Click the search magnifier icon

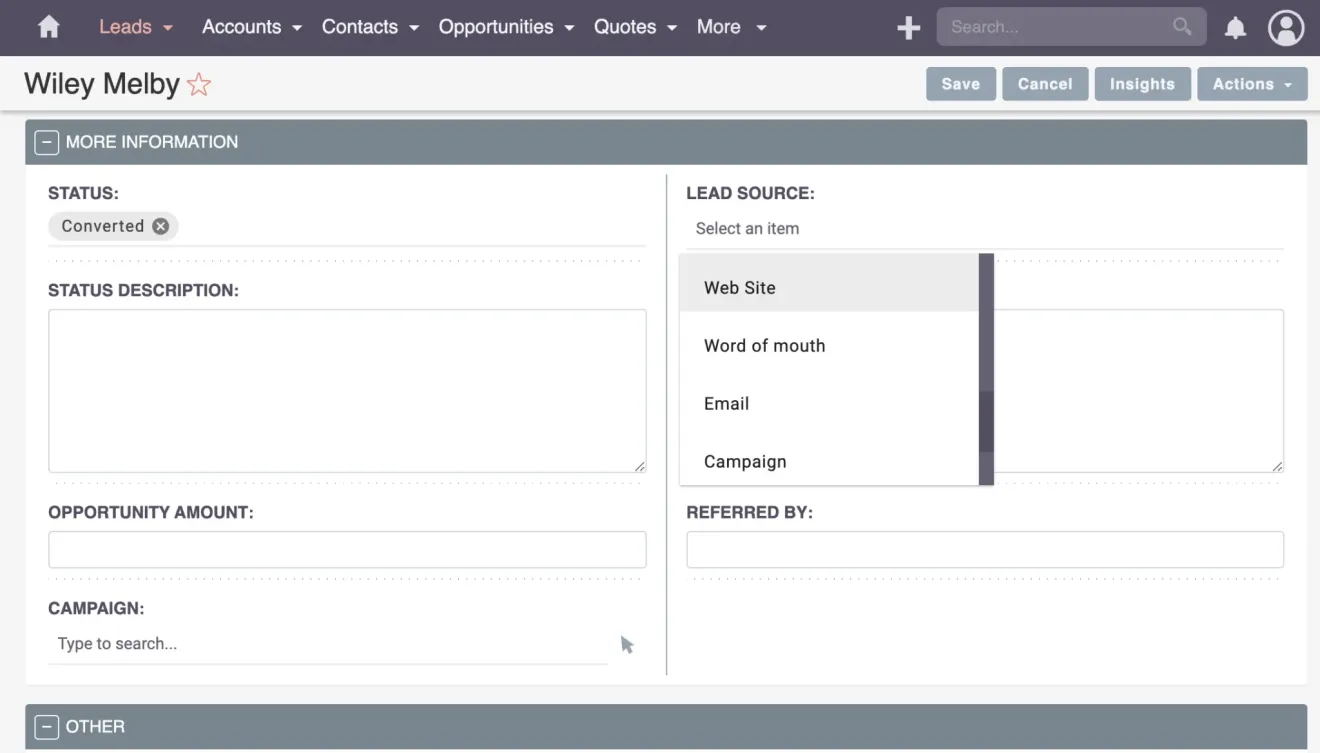(x=1181, y=27)
